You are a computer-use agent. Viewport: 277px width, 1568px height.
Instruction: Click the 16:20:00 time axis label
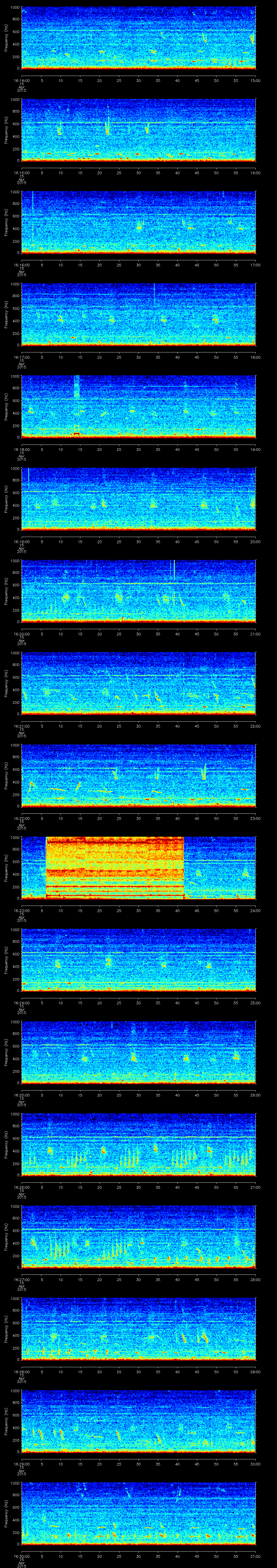click(x=21, y=634)
